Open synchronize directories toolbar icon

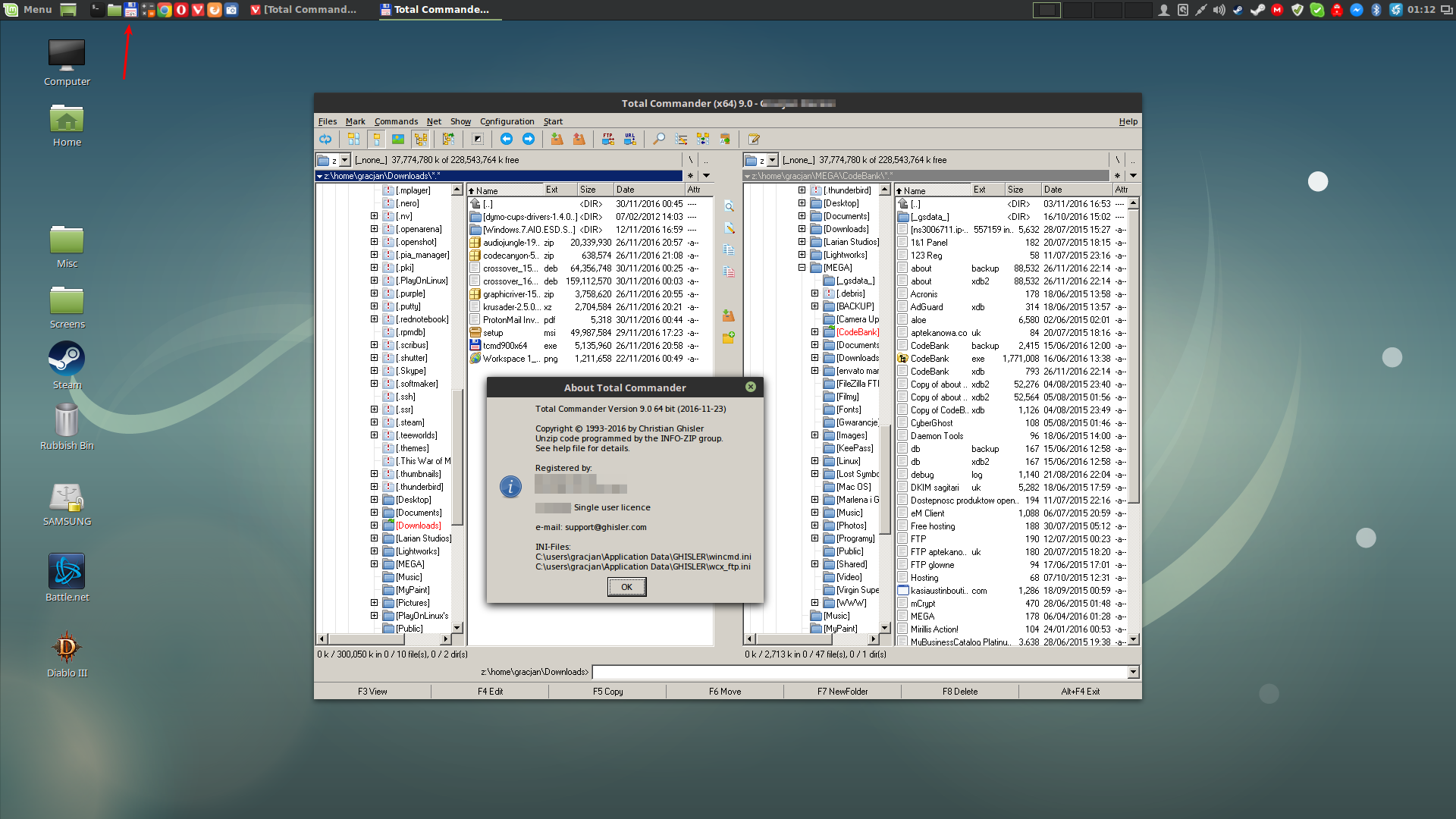pyautogui.click(x=703, y=139)
